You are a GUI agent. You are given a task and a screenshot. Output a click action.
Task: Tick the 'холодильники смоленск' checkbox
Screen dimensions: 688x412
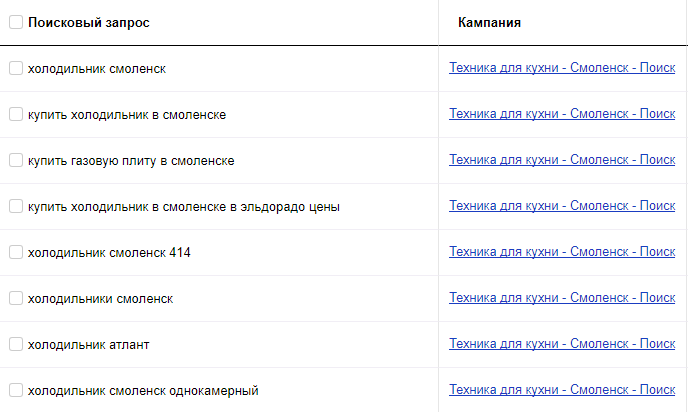(16, 298)
